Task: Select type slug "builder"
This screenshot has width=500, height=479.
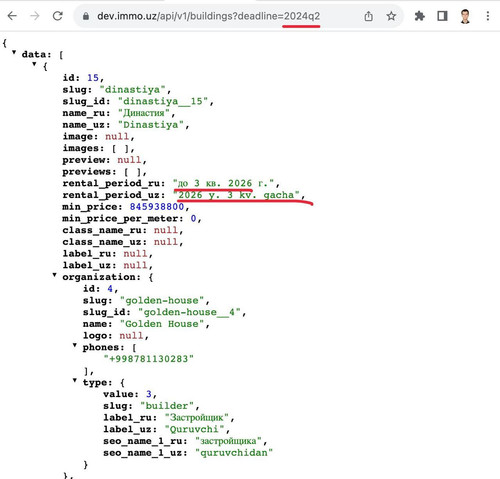Action: [167, 406]
